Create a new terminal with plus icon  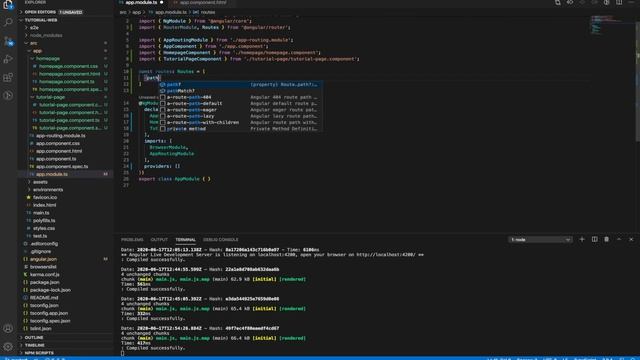pos(582,240)
